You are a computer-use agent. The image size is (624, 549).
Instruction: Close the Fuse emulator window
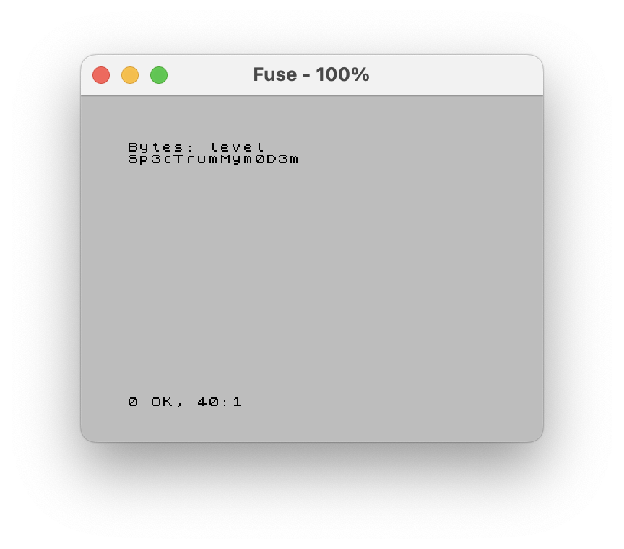(x=101, y=75)
